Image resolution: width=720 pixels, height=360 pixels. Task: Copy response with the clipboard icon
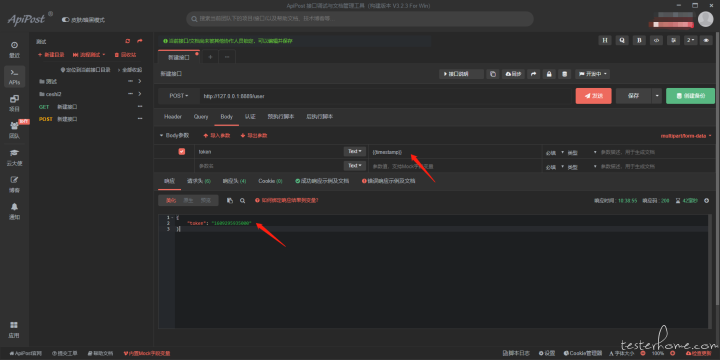(x=230, y=201)
